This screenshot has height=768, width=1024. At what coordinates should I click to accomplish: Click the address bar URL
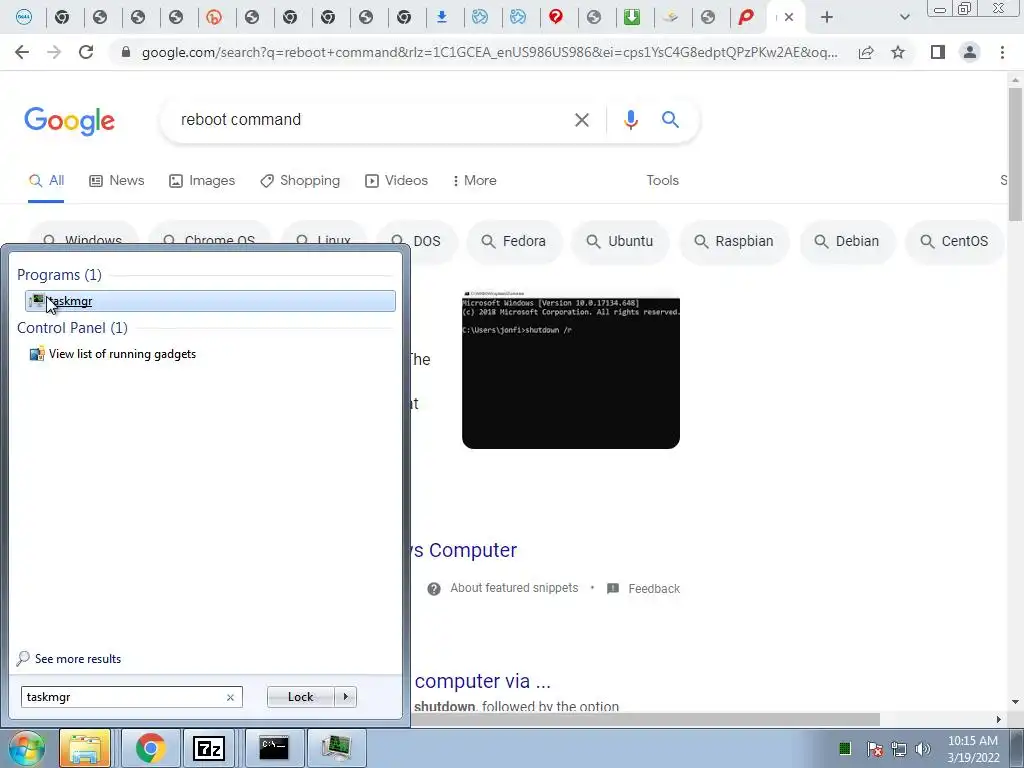click(x=489, y=52)
